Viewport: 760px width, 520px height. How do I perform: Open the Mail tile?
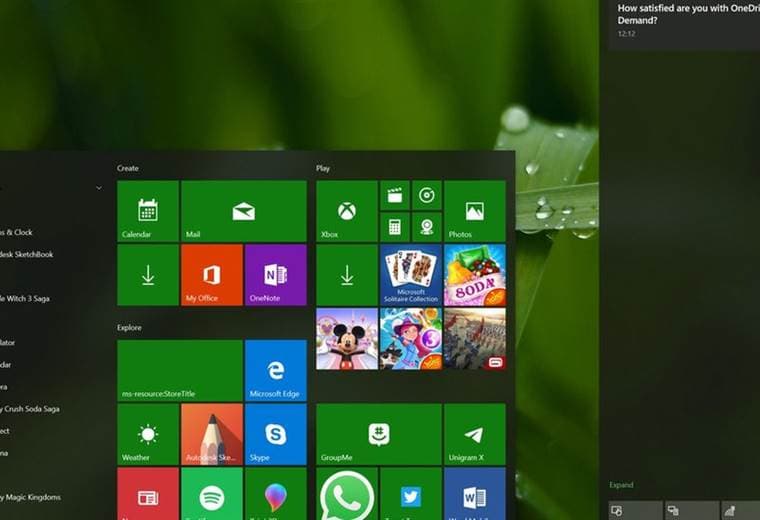tap(243, 211)
